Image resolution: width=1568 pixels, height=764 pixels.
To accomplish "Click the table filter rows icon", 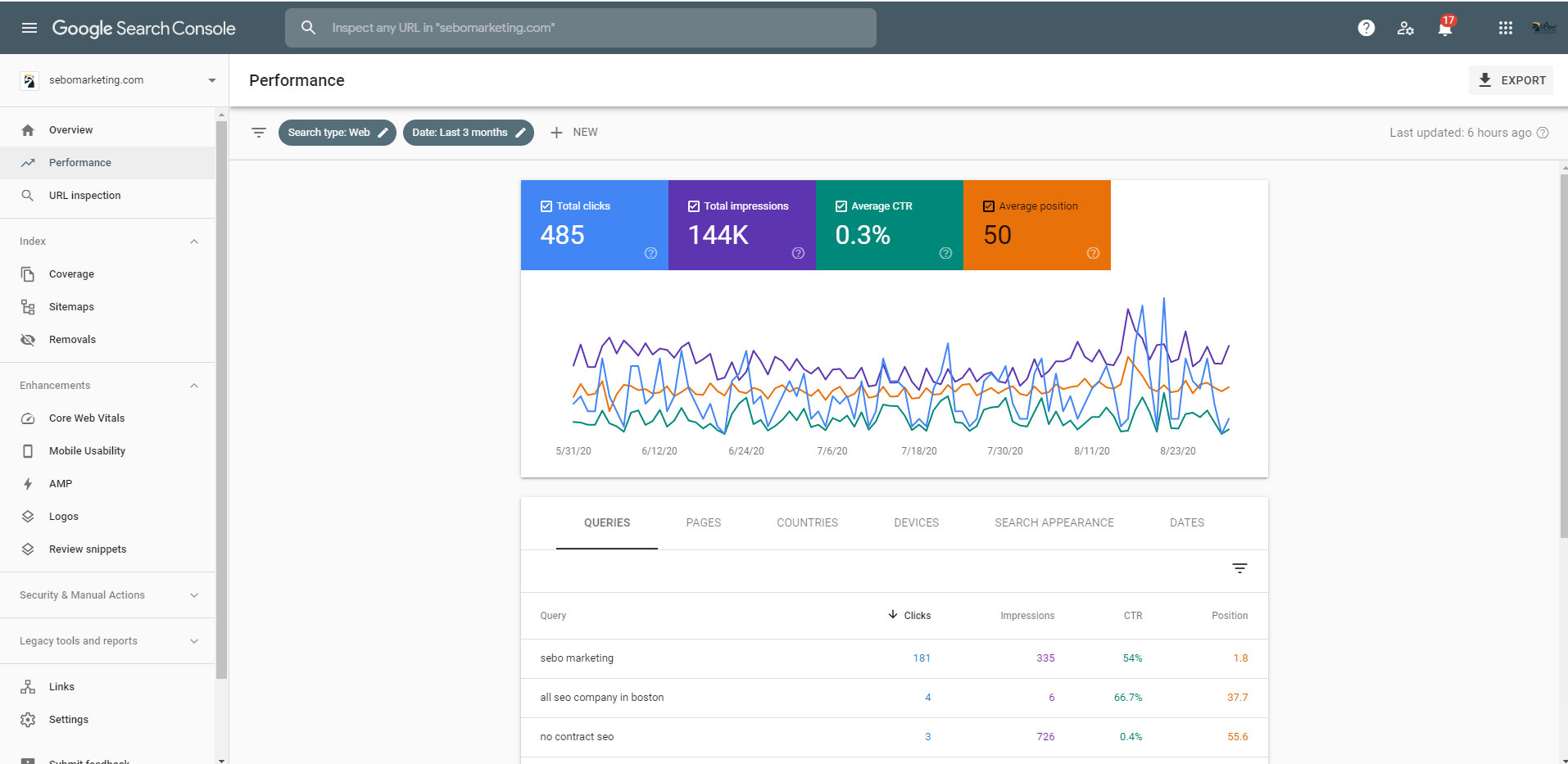I will 1239,568.
